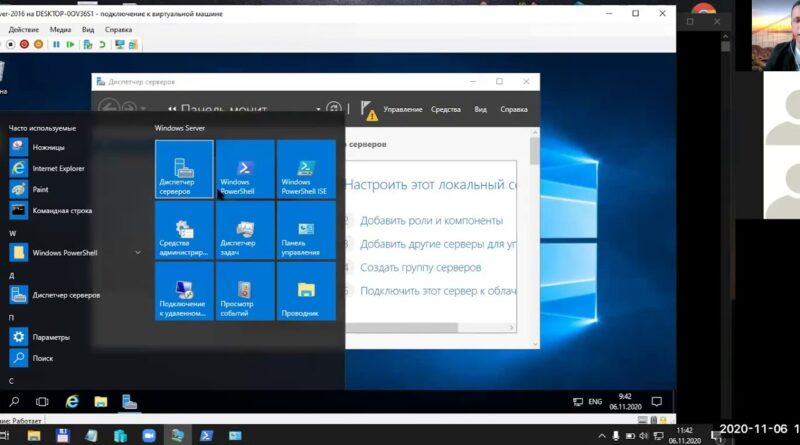Open the Windows PowerShell tile

pyautogui.click(x=245, y=169)
